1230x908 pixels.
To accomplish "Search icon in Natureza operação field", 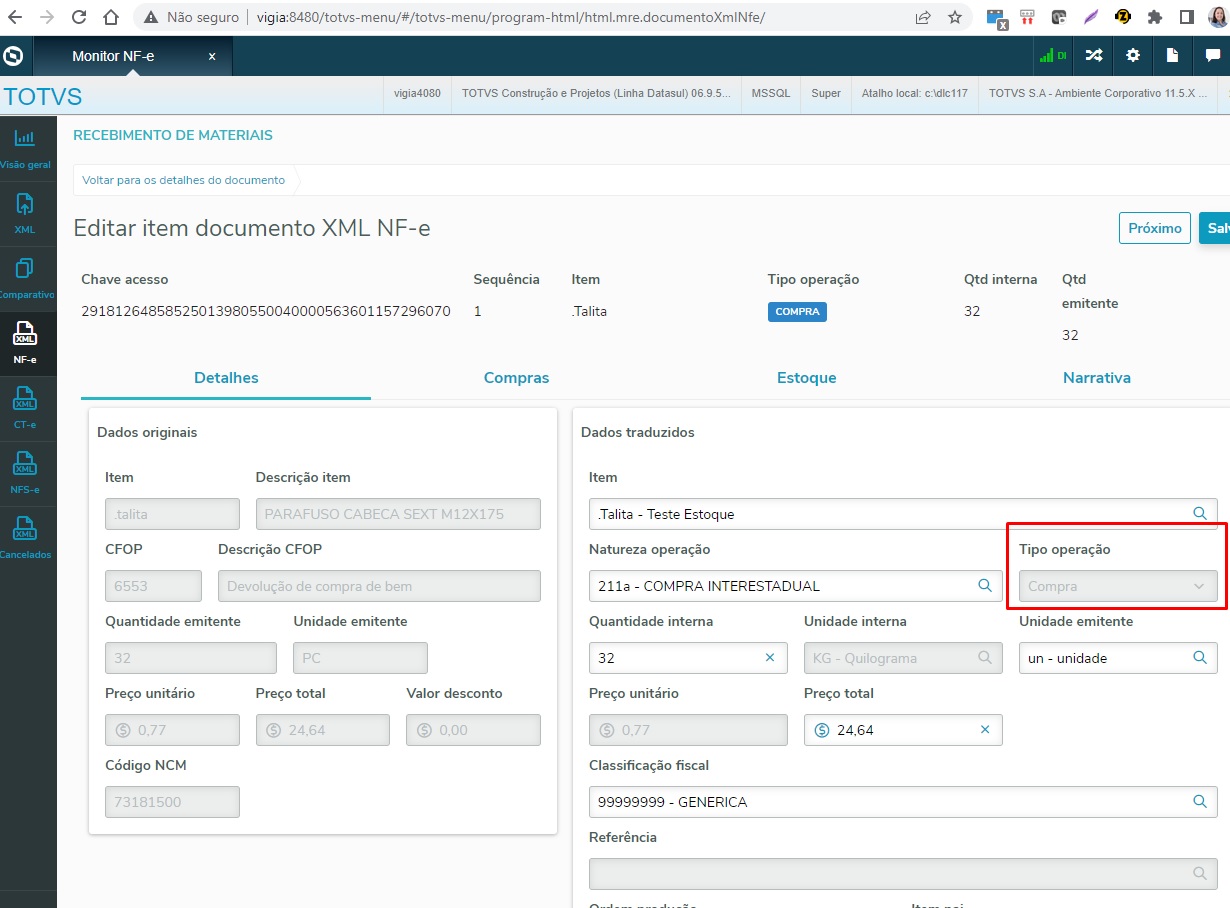I will [985, 586].
